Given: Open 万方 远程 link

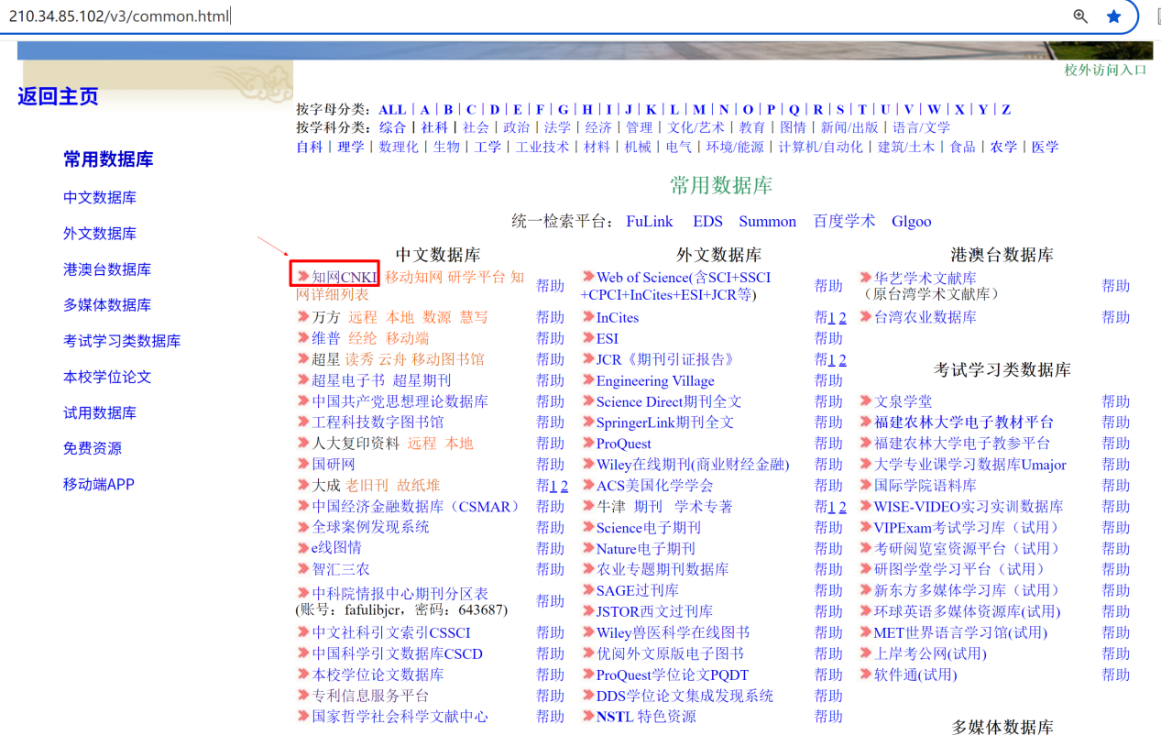Looking at the screenshot, I should point(363,317).
